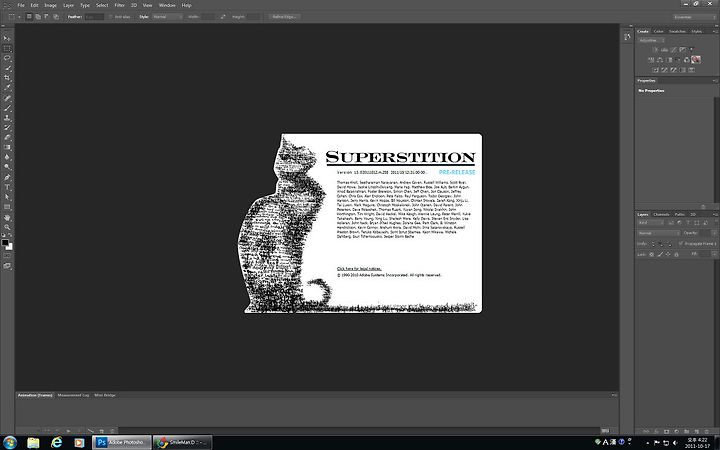Select the Eyedropper tool
Screen dimensions: 720x450
point(7,88)
